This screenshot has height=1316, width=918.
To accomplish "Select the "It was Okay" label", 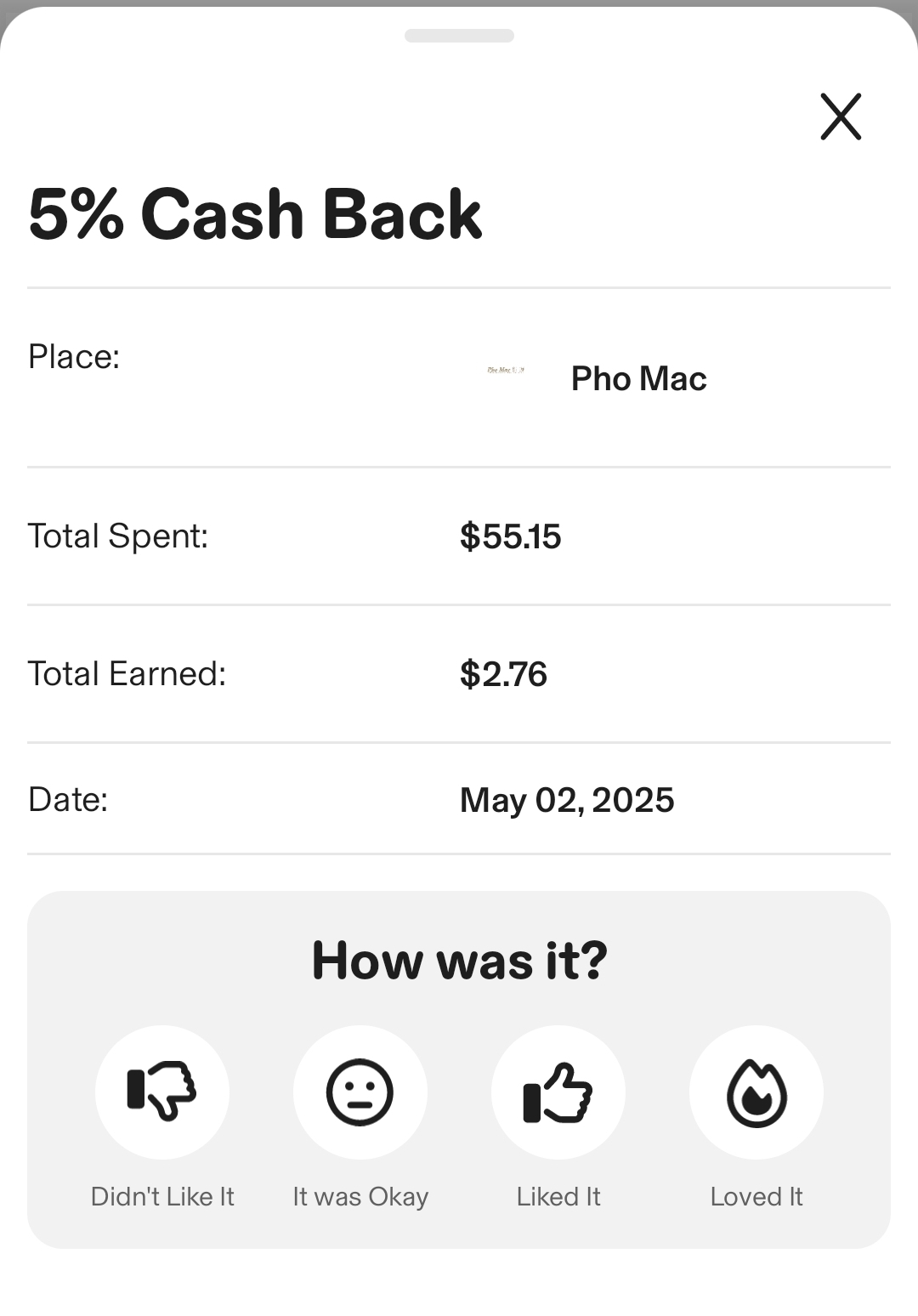I will 360,1196.
